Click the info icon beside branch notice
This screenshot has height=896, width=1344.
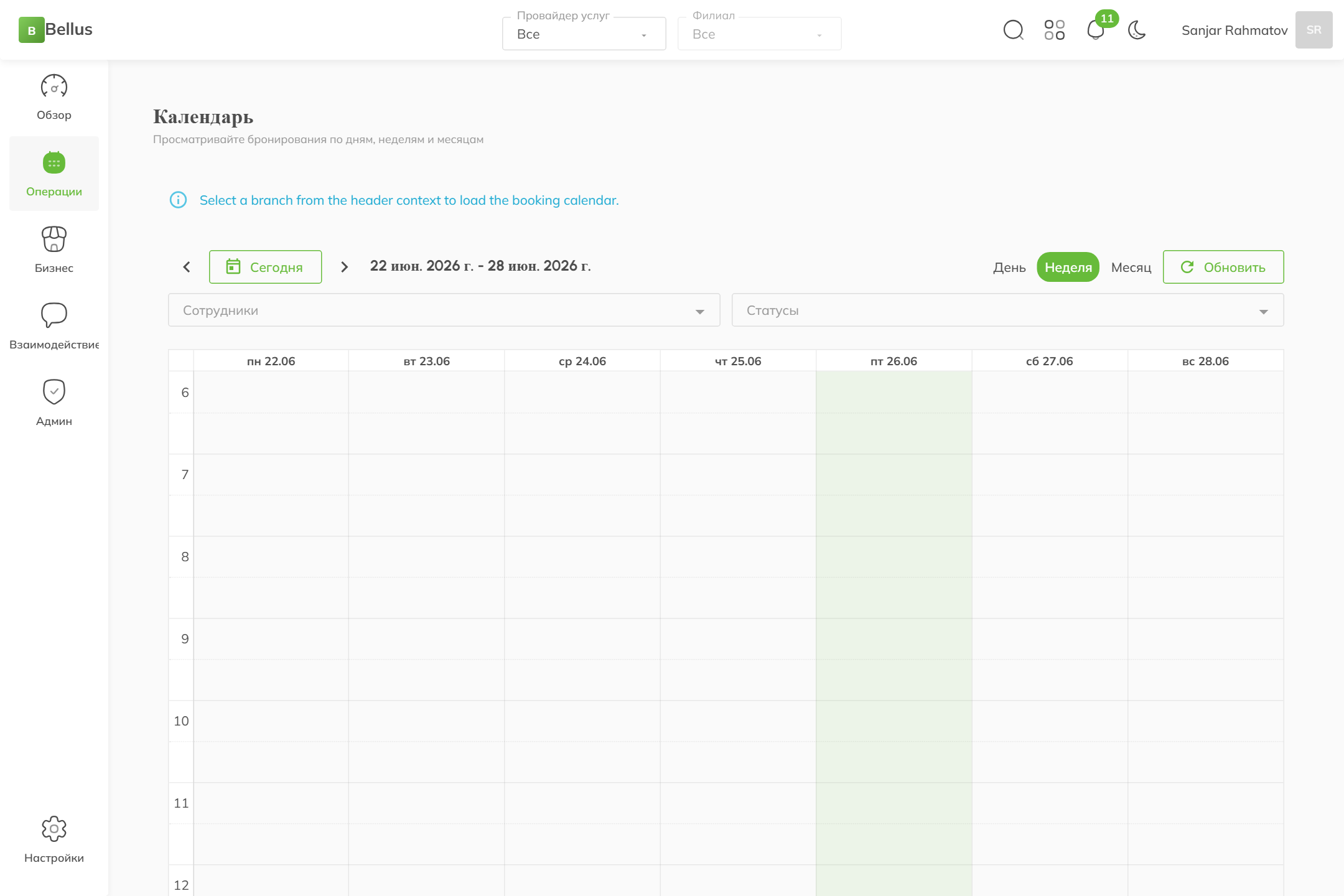click(178, 200)
